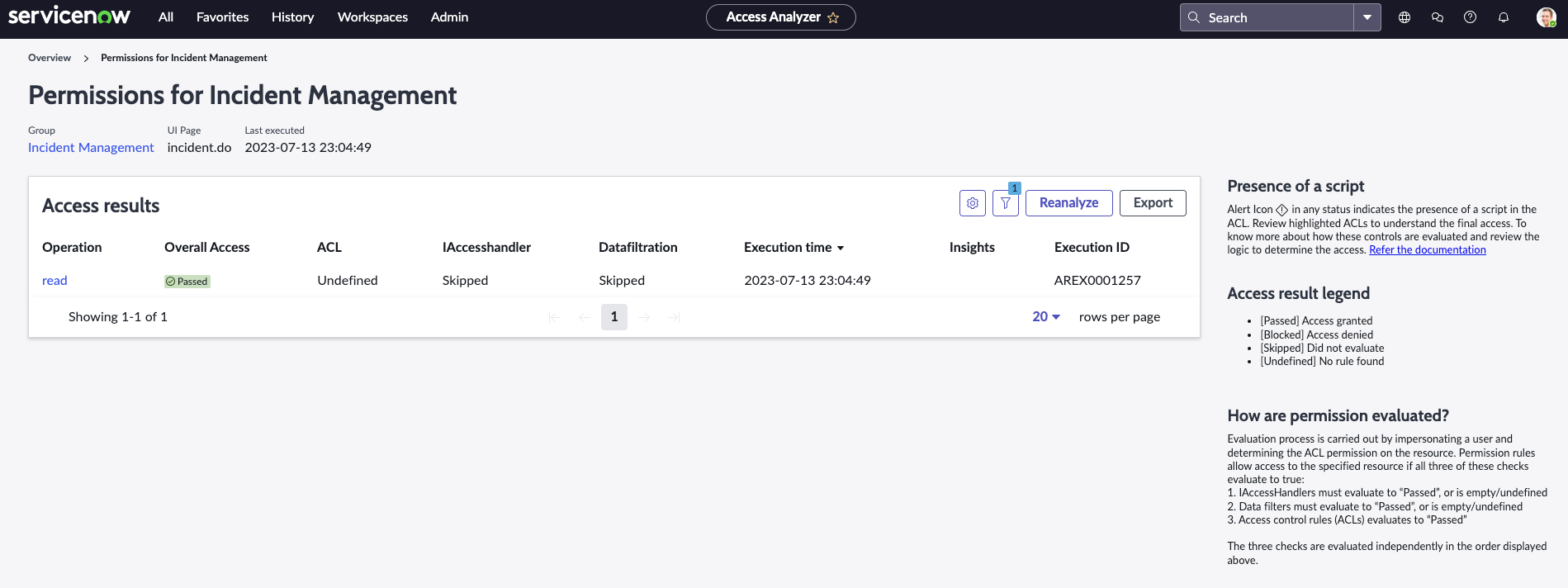Click Permissions for Incident Management breadcrumb
1568x588 pixels.
[x=184, y=58]
